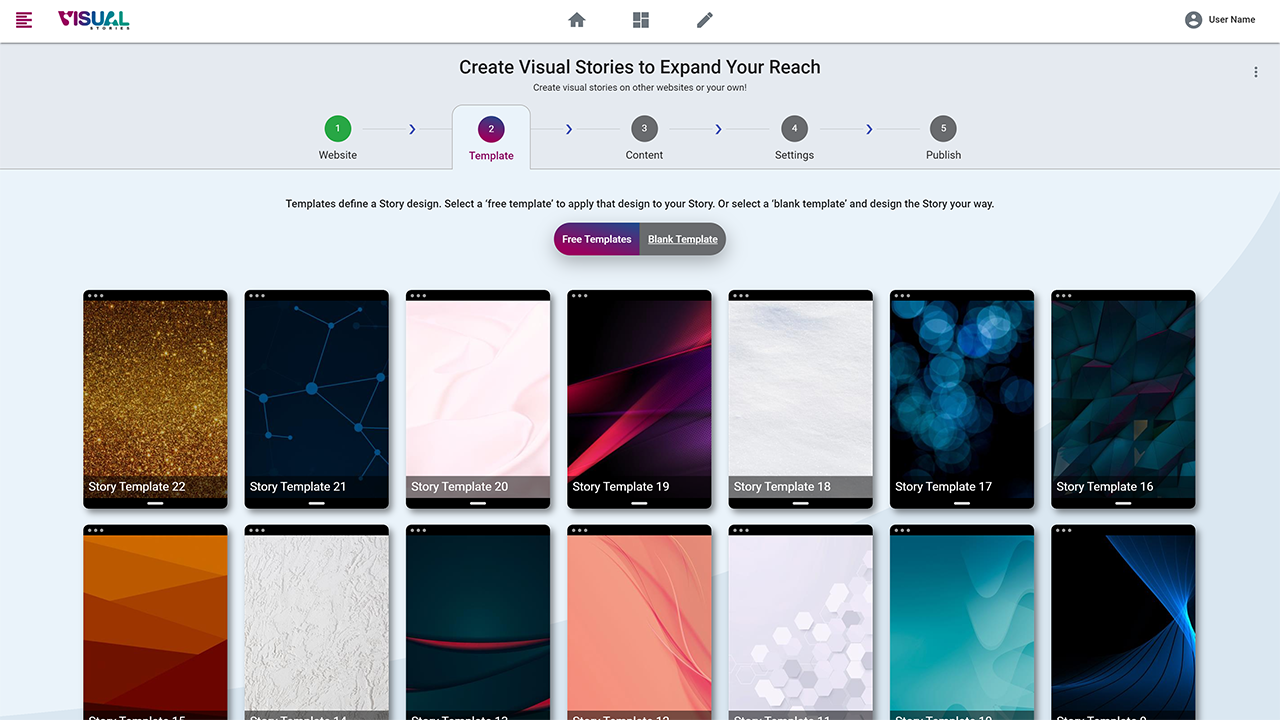Select the orange geometric template
The image size is (1280, 720).
[155, 622]
